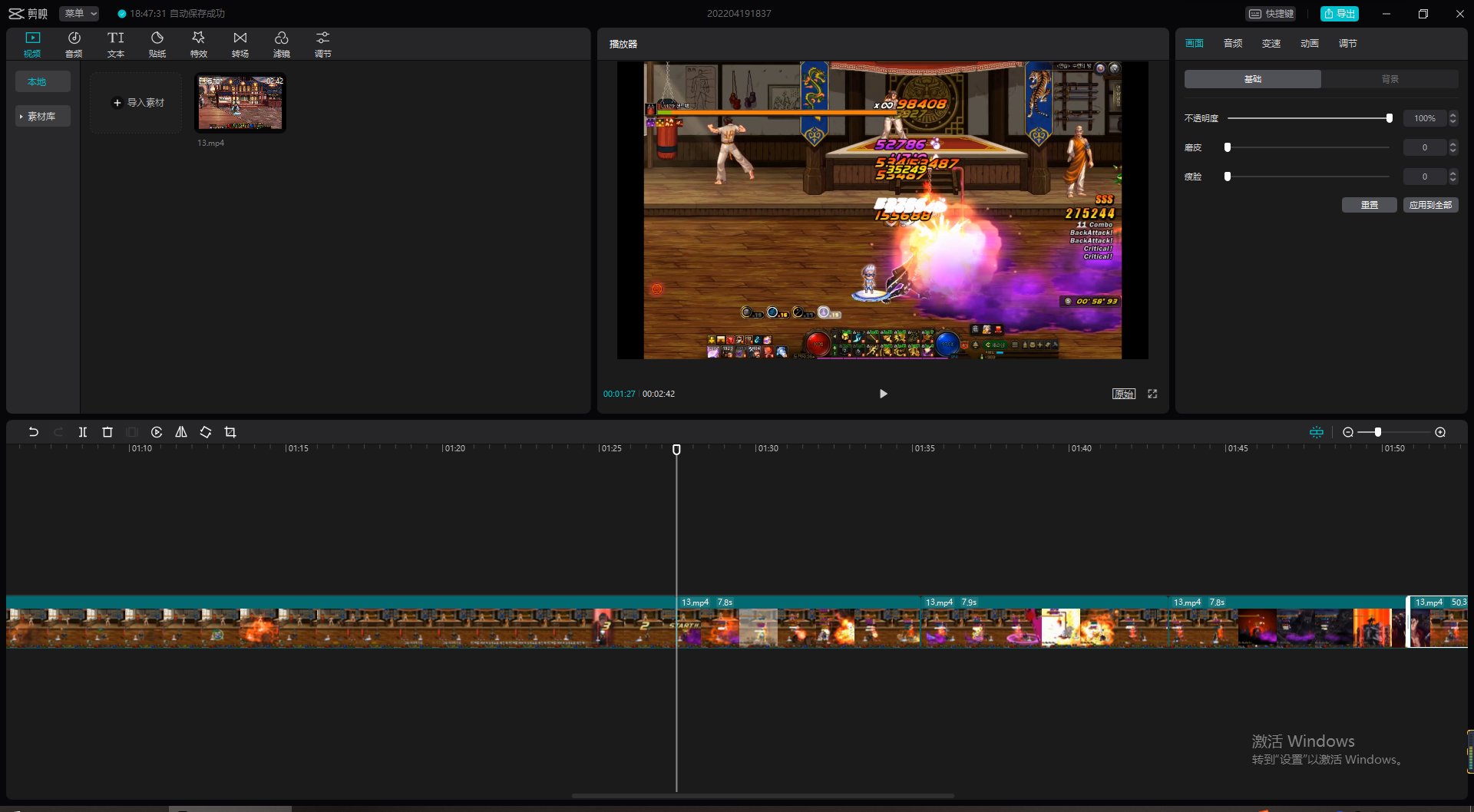Click the 磨皮 value field

coord(1425,147)
